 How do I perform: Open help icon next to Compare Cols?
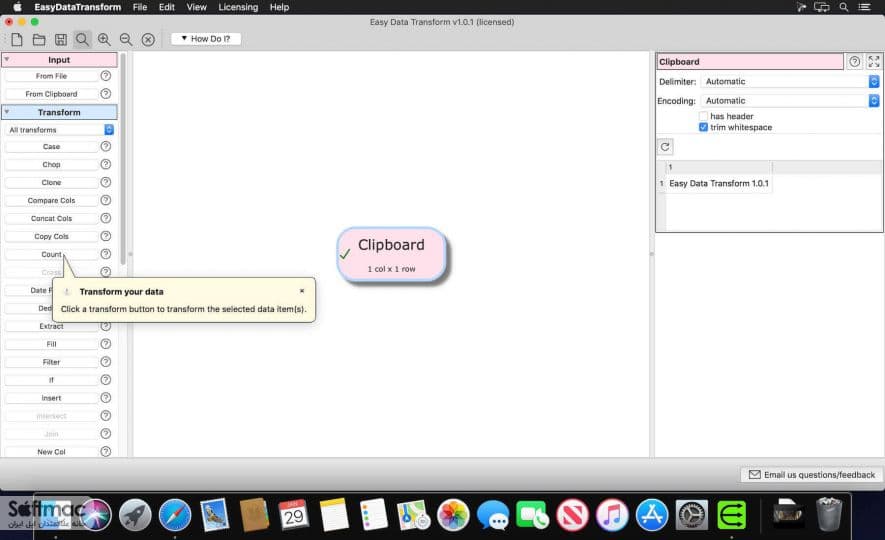click(106, 200)
